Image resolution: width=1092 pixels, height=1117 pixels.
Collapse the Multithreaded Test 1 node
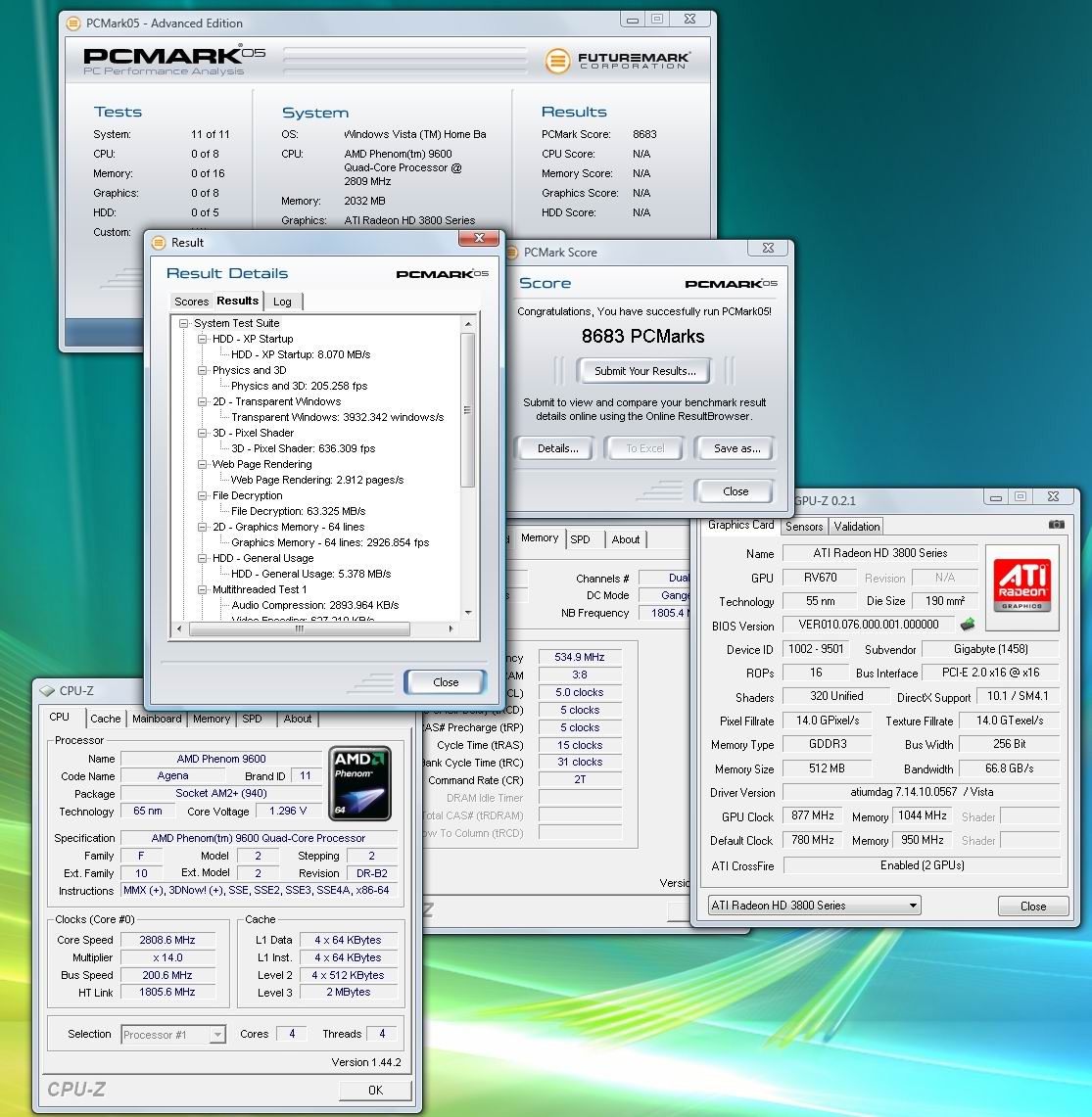[x=203, y=590]
